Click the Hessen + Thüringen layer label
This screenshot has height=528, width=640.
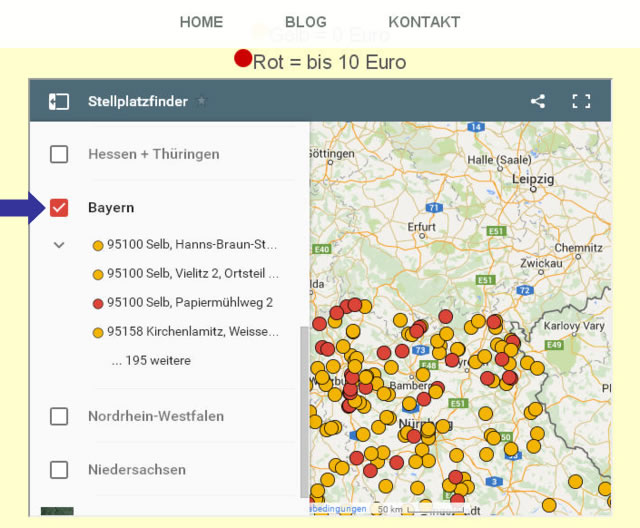coord(154,154)
